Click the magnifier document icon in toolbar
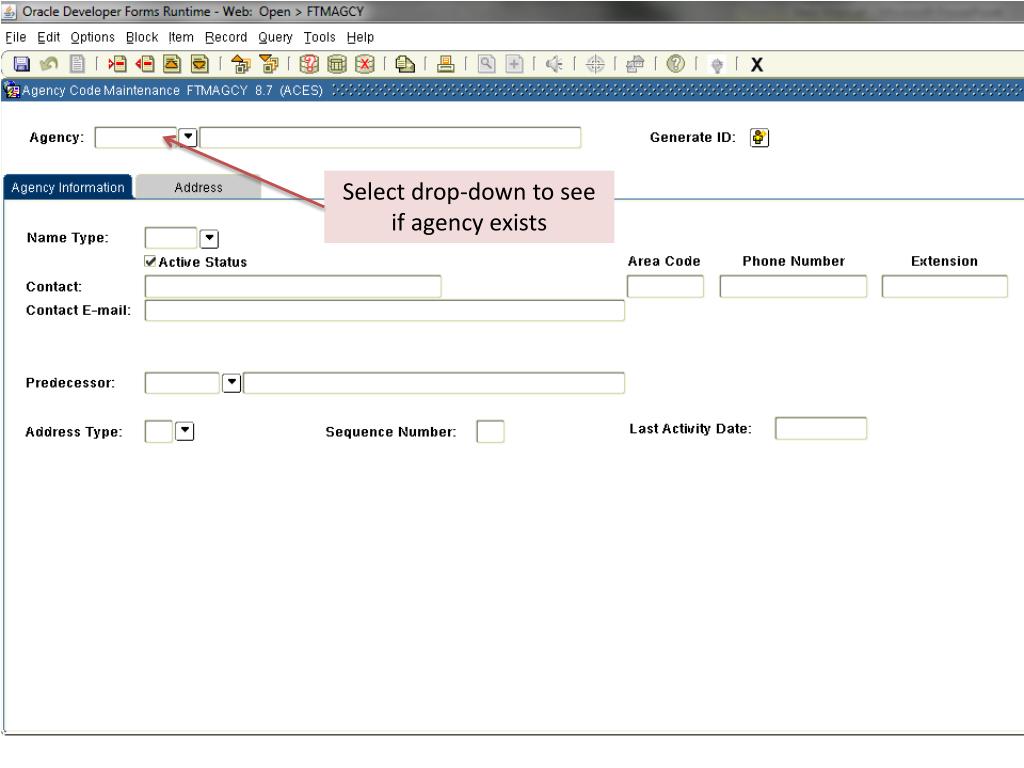The width and height of the screenshot is (1024, 768). pyautogui.click(x=487, y=64)
